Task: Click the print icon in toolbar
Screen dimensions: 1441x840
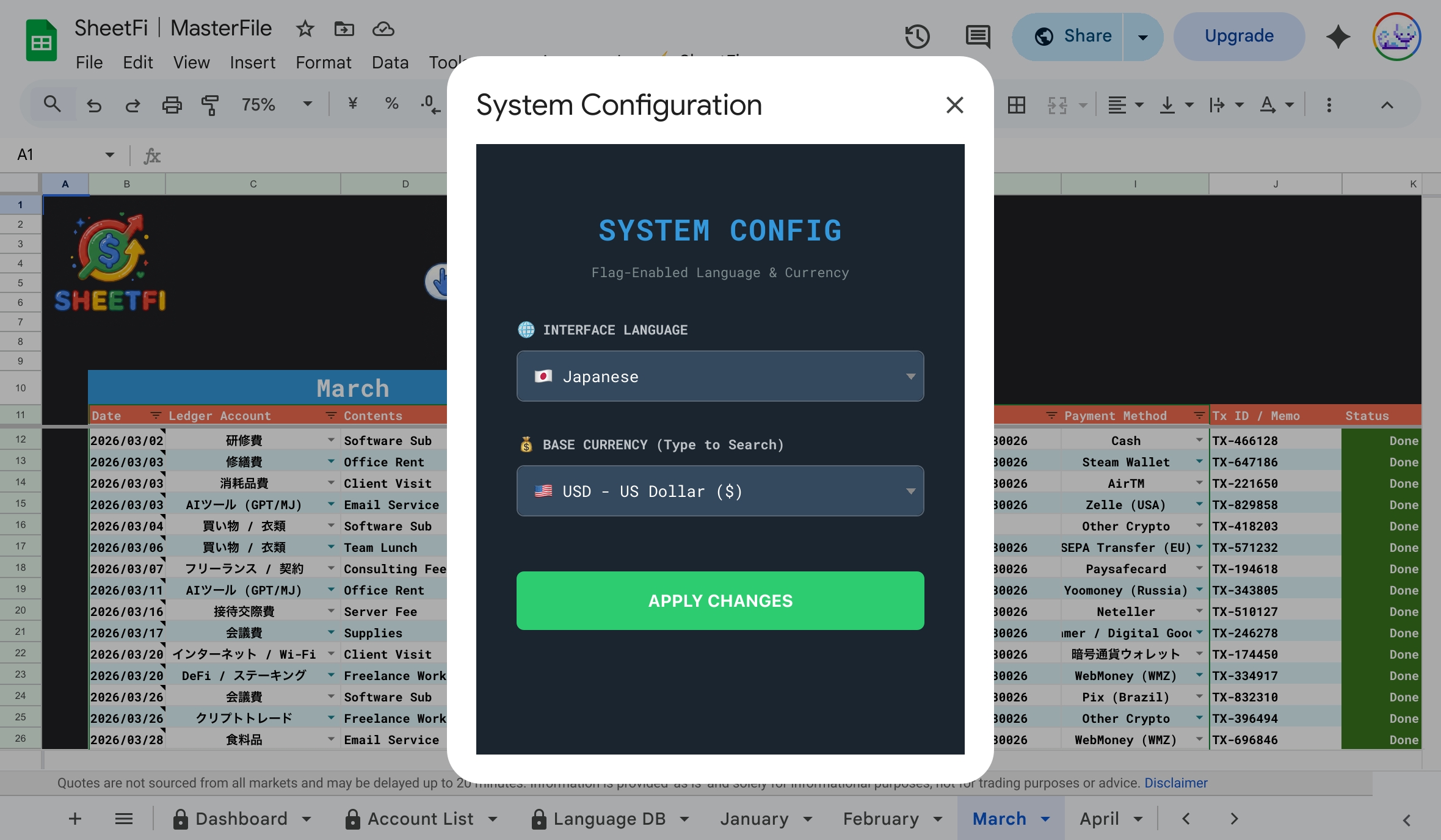Action: tap(172, 105)
